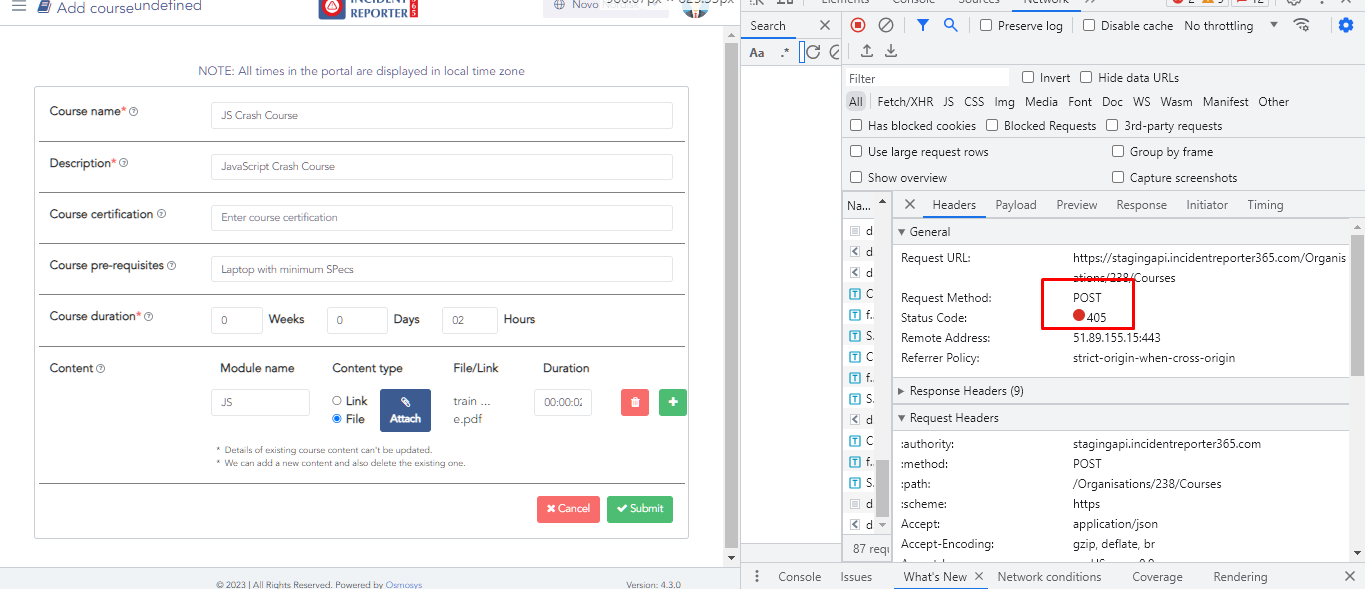This screenshot has width=1365, height=589.
Task: Click the clear network log icon
Action: (886, 26)
